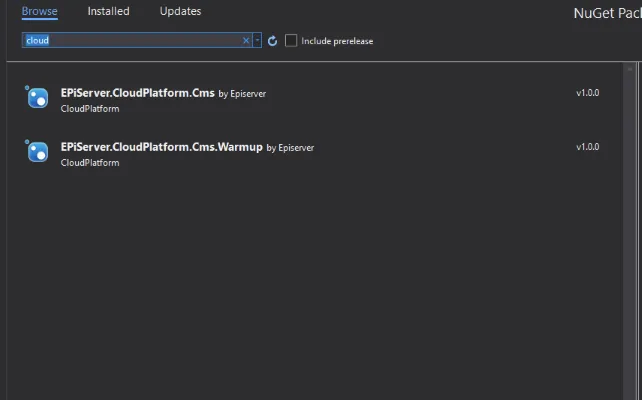Click the package list vertical scrollbar
This screenshot has width=642, height=400.
pyautogui.click(x=630, y=231)
